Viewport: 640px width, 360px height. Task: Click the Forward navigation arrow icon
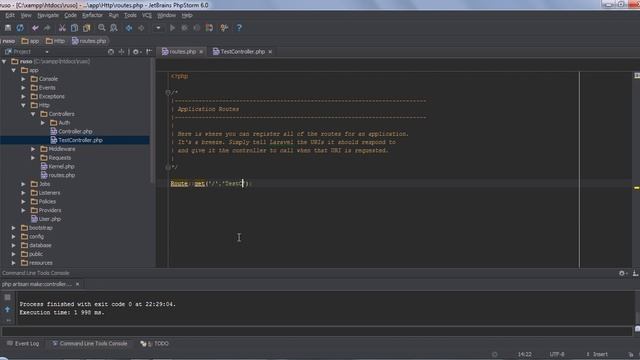point(141,28)
